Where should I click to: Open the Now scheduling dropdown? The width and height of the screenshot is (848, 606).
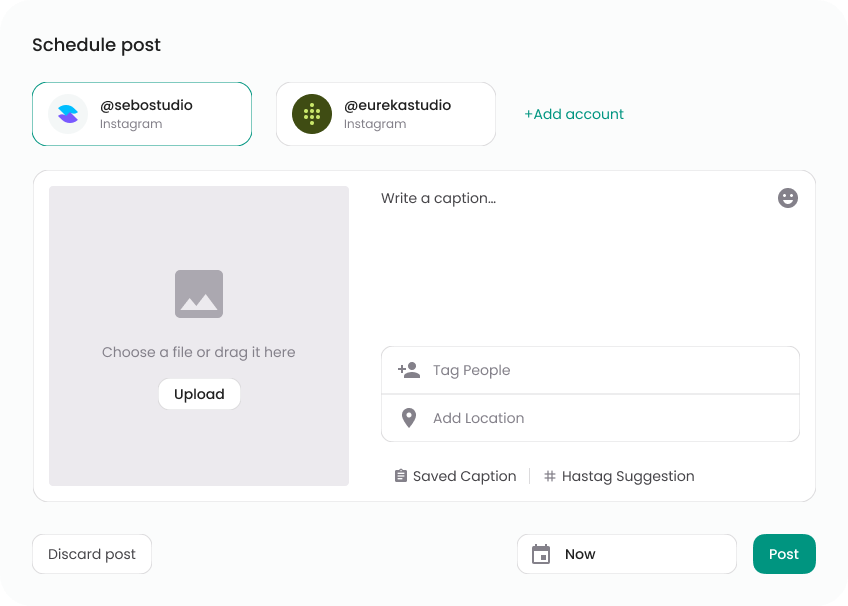point(627,554)
